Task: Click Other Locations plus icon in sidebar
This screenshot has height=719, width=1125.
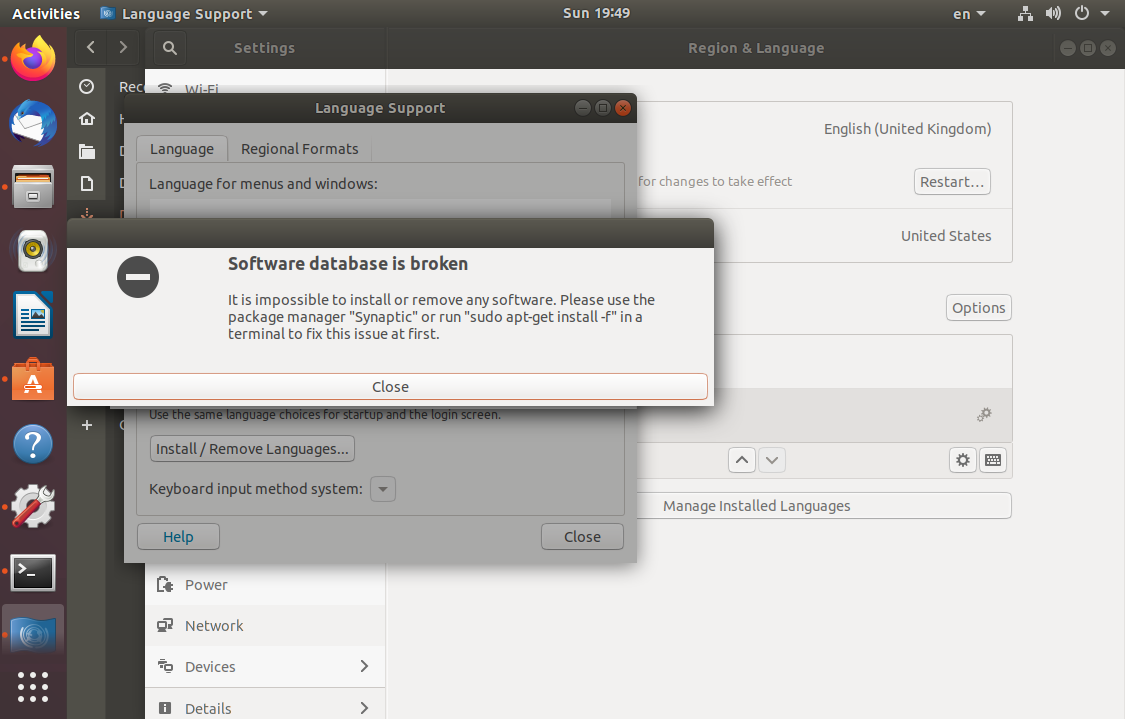Action: (x=87, y=425)
